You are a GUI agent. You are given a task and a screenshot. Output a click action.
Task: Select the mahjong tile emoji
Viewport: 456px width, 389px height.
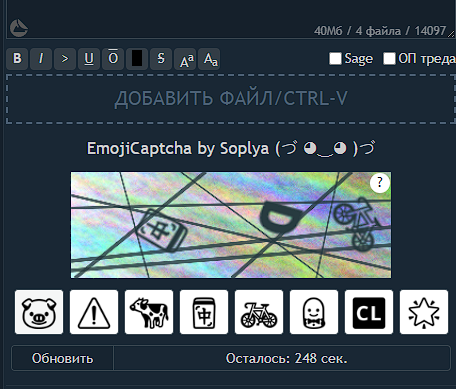pos(204,312)
